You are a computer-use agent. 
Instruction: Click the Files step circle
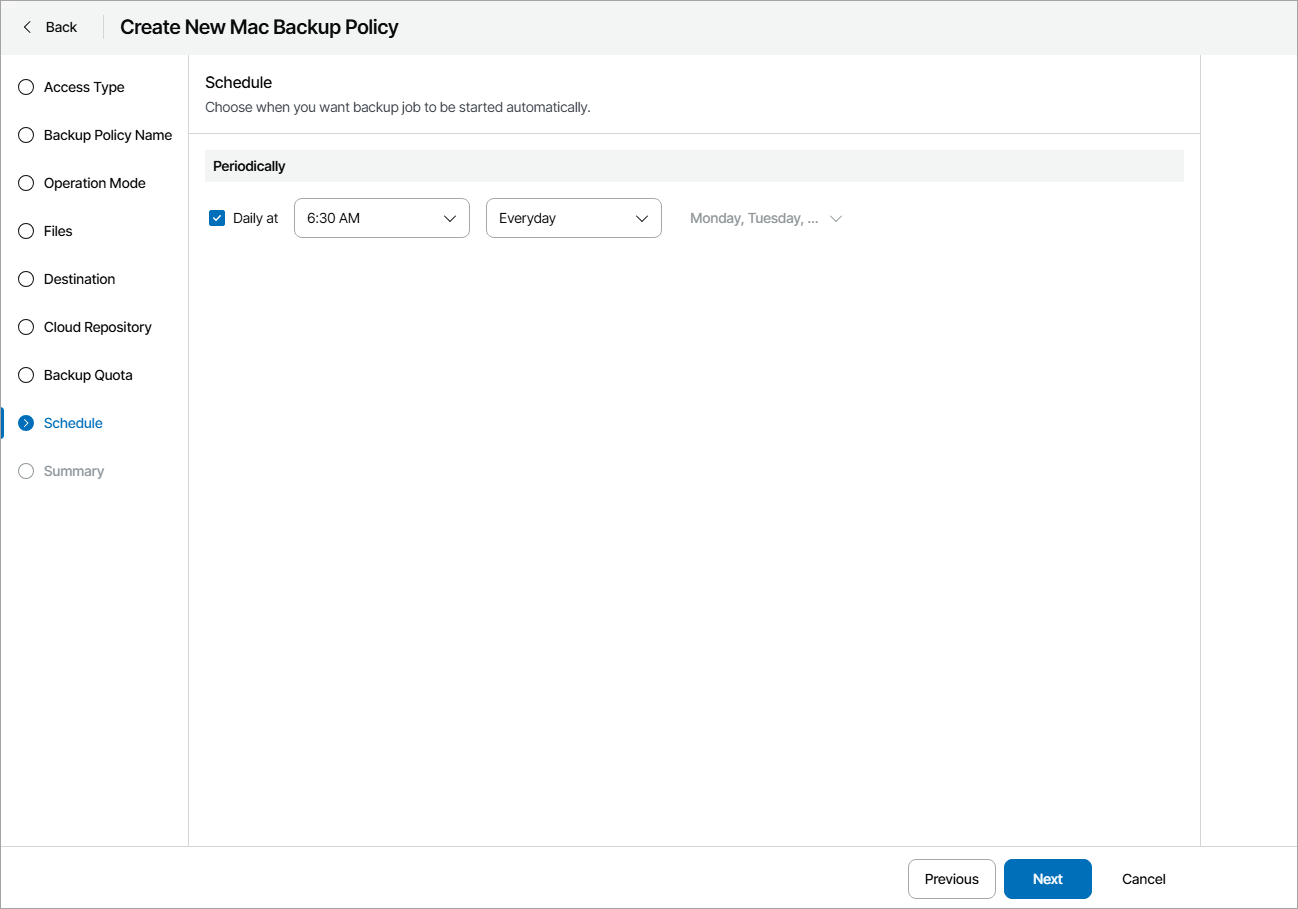[x=25, y=231]
